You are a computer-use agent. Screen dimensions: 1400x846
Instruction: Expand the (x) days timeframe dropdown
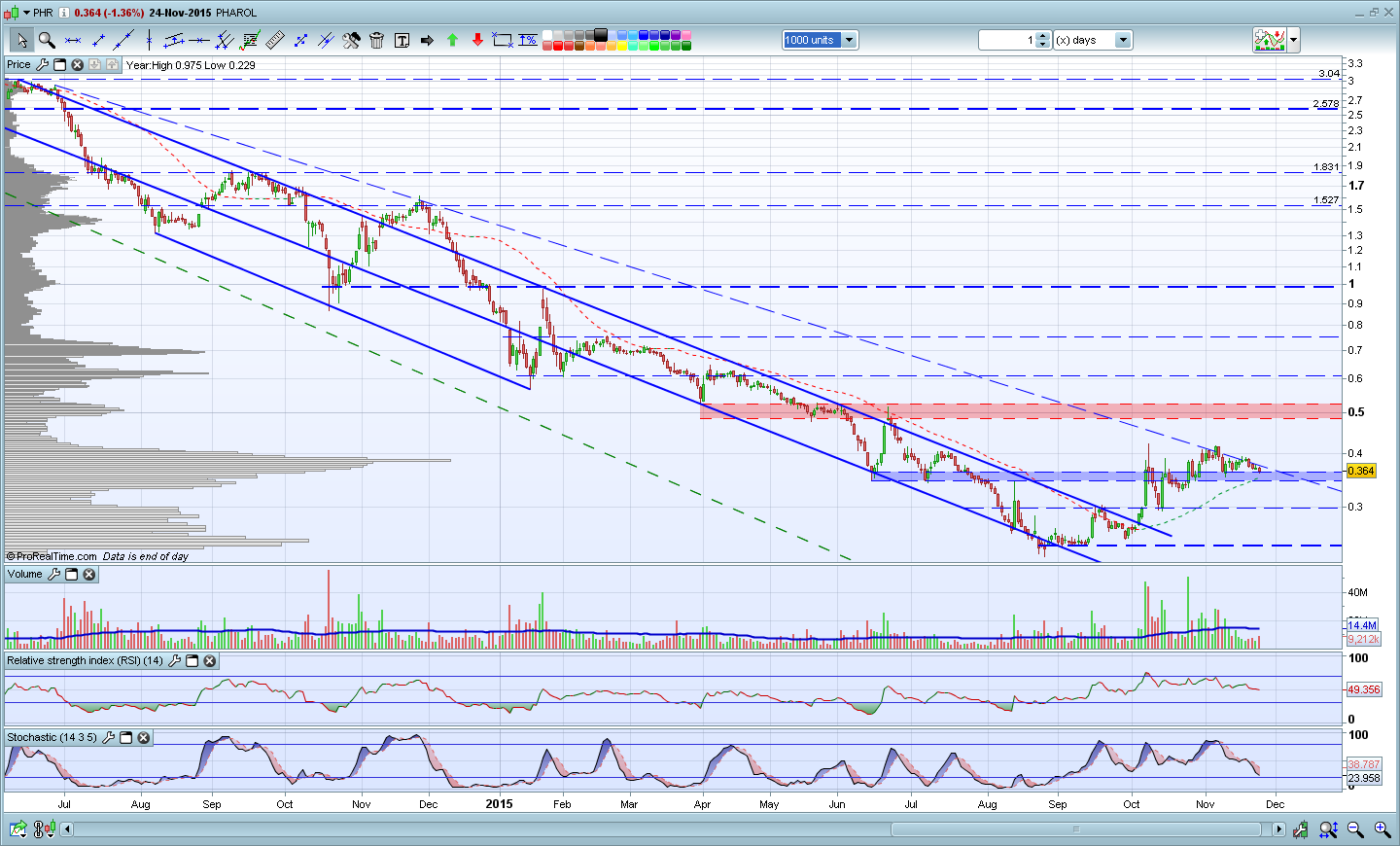(x=1123, y=40)
